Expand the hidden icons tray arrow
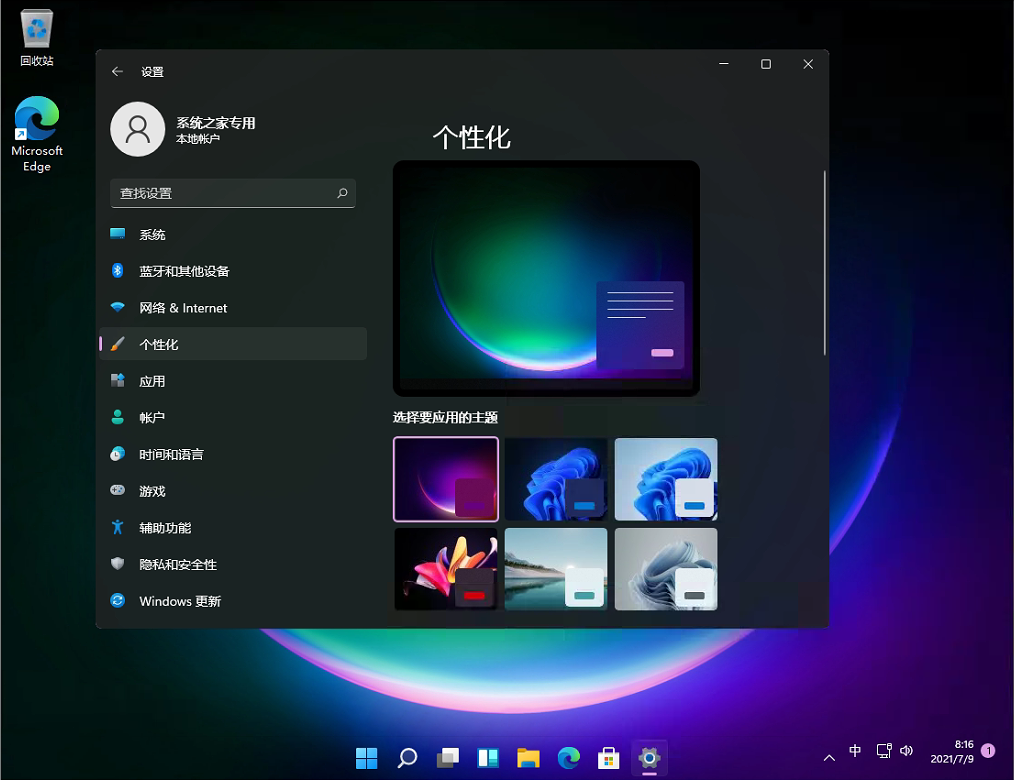 (829, 757)
